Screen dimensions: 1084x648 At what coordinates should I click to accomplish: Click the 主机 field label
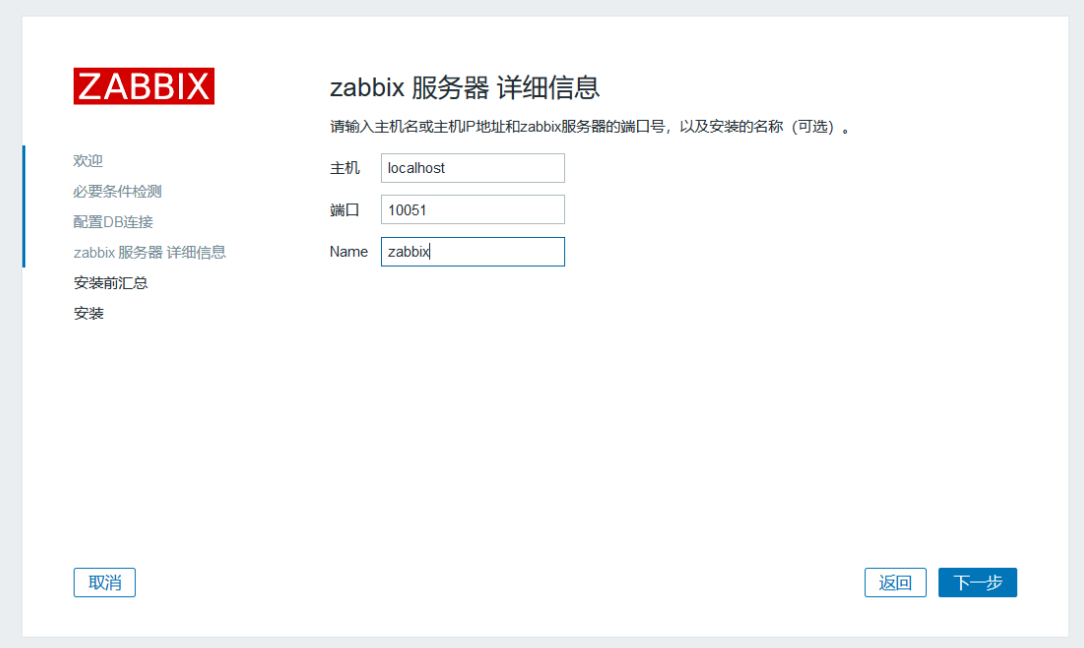(344, 168)
